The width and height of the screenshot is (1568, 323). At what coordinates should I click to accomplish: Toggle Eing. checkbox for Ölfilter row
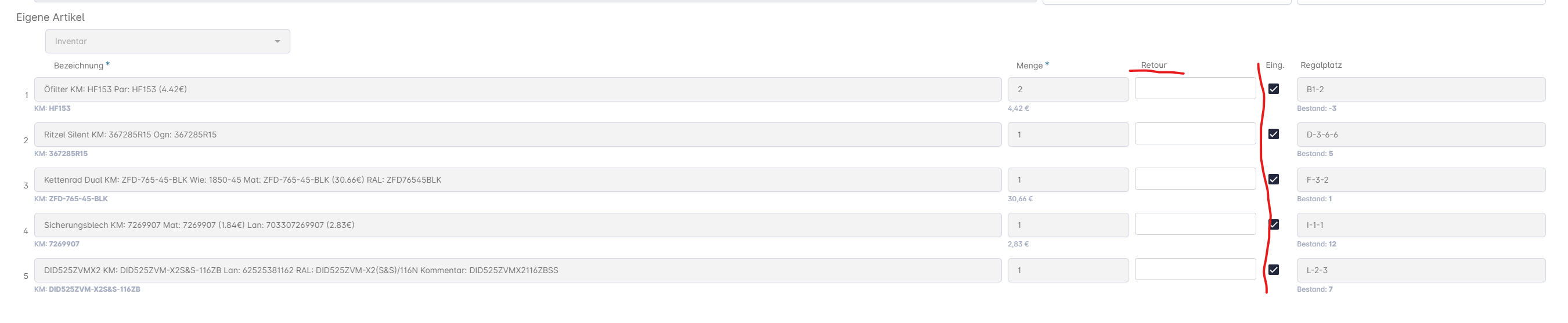pyautogui.click(x=1274, y=89)
